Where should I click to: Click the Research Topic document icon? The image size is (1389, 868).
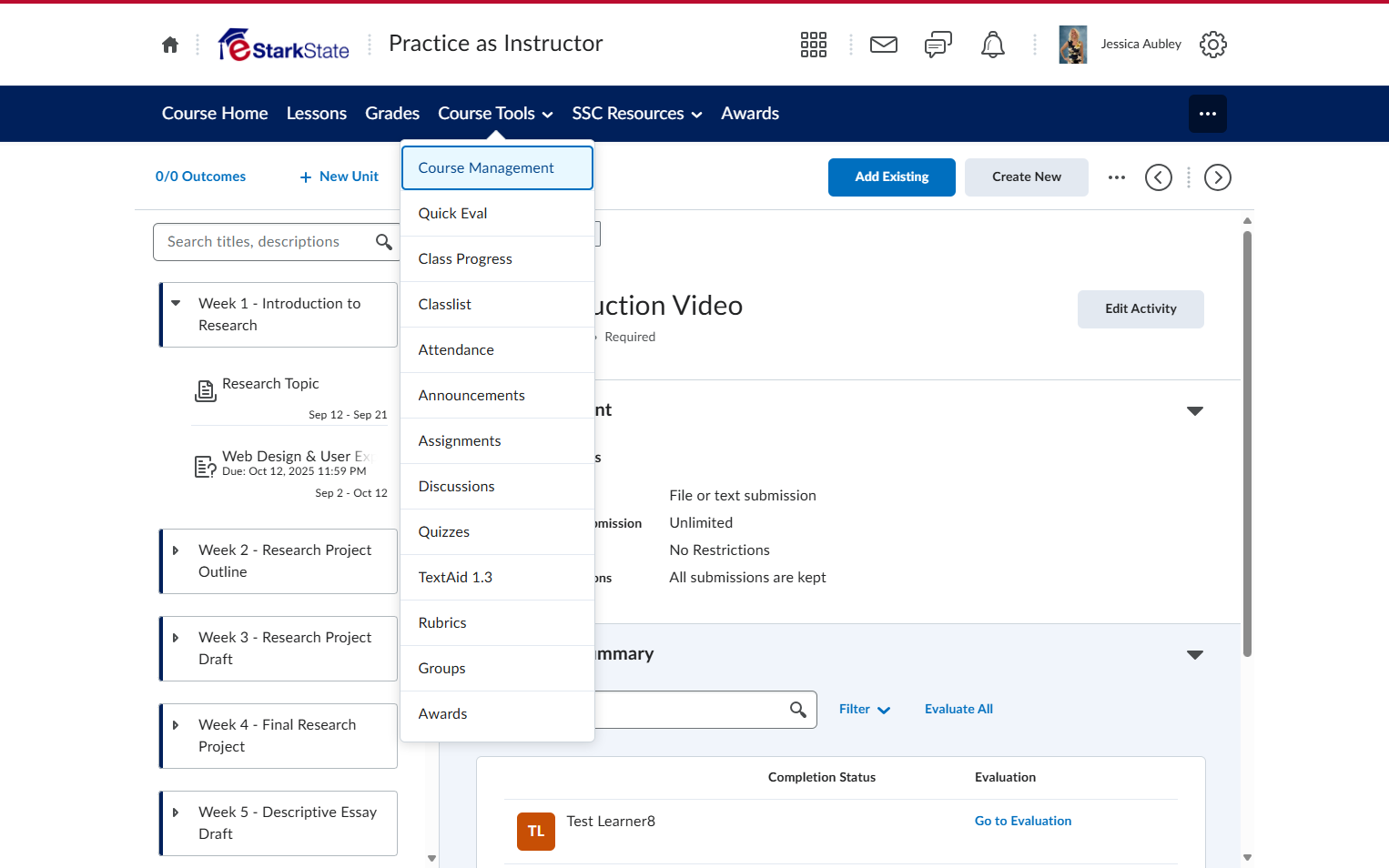206,391
